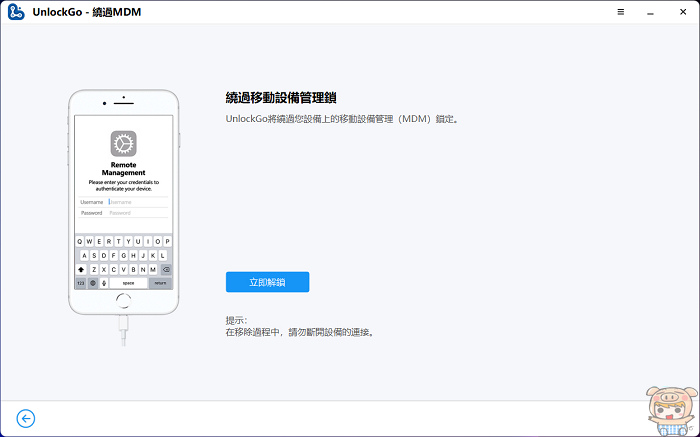Click the description text about MDM 鎖定
The image size is (700, 437).
[x=342, y=119]
